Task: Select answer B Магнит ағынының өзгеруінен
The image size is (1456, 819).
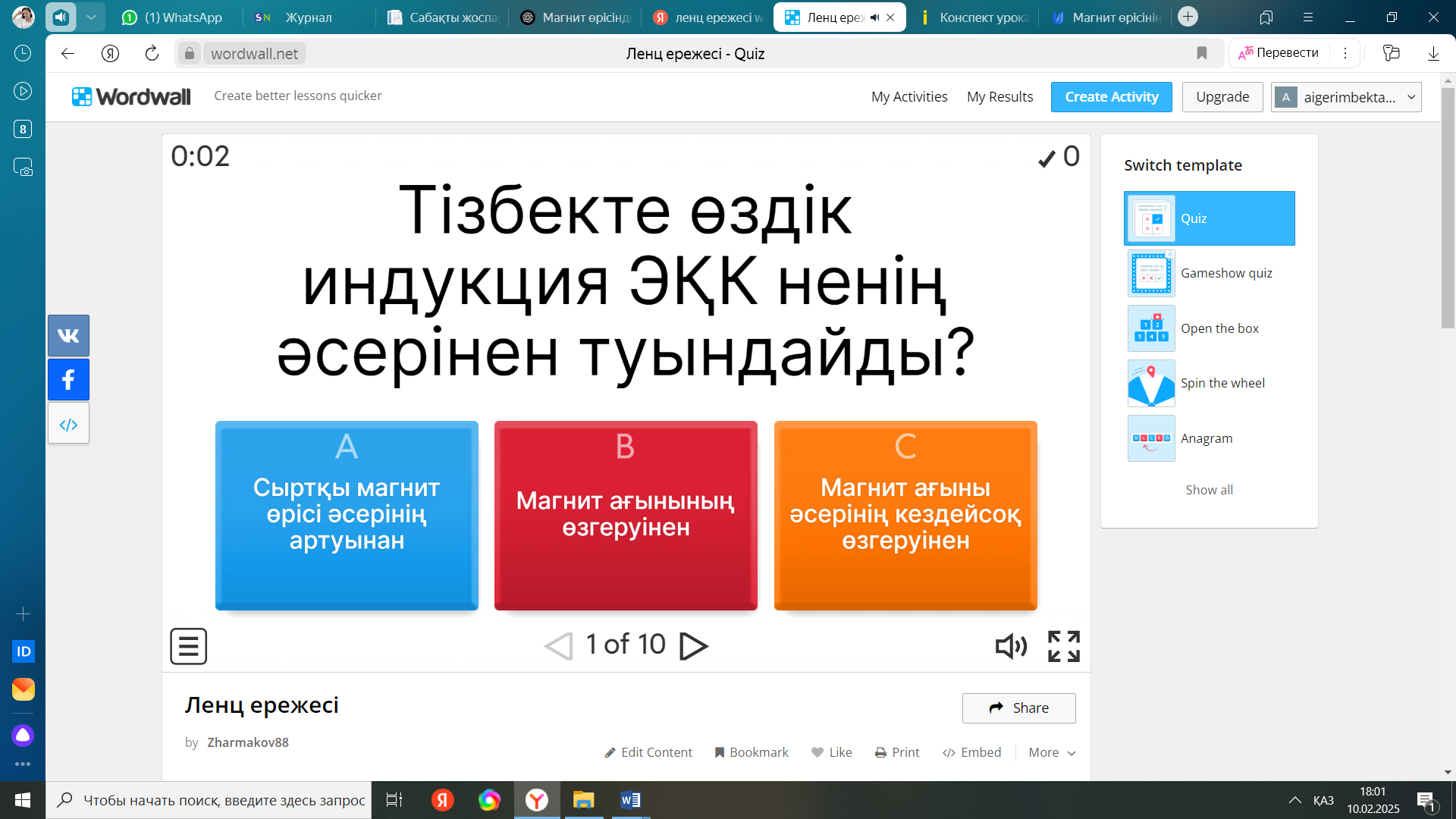Action: 626,516
